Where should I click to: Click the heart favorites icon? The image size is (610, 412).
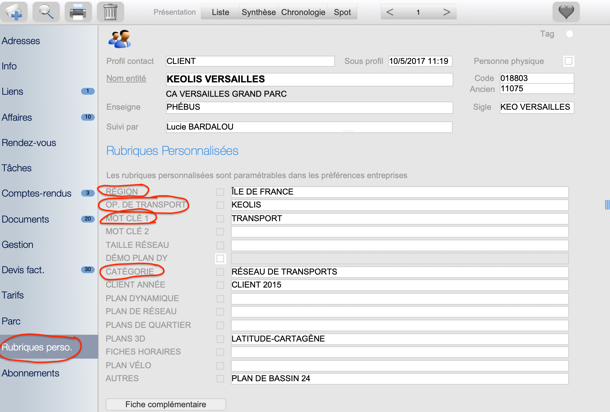point(566,13)
